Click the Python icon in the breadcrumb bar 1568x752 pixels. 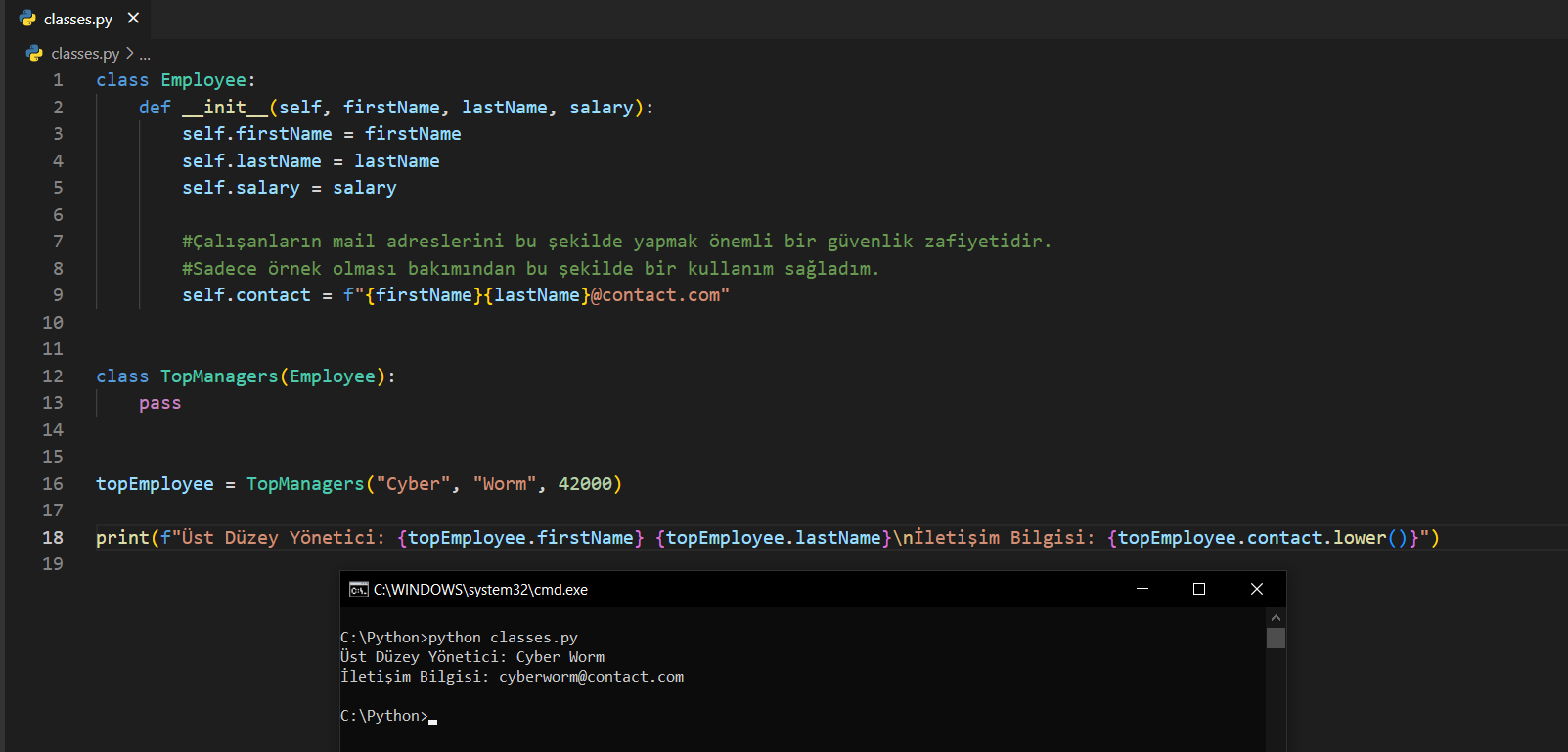[x=35, y=54]
